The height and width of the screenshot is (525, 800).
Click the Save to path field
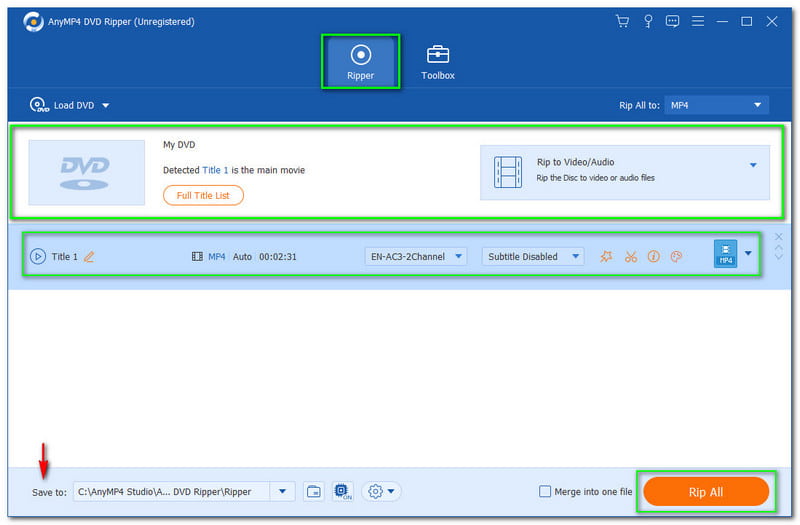171,491
